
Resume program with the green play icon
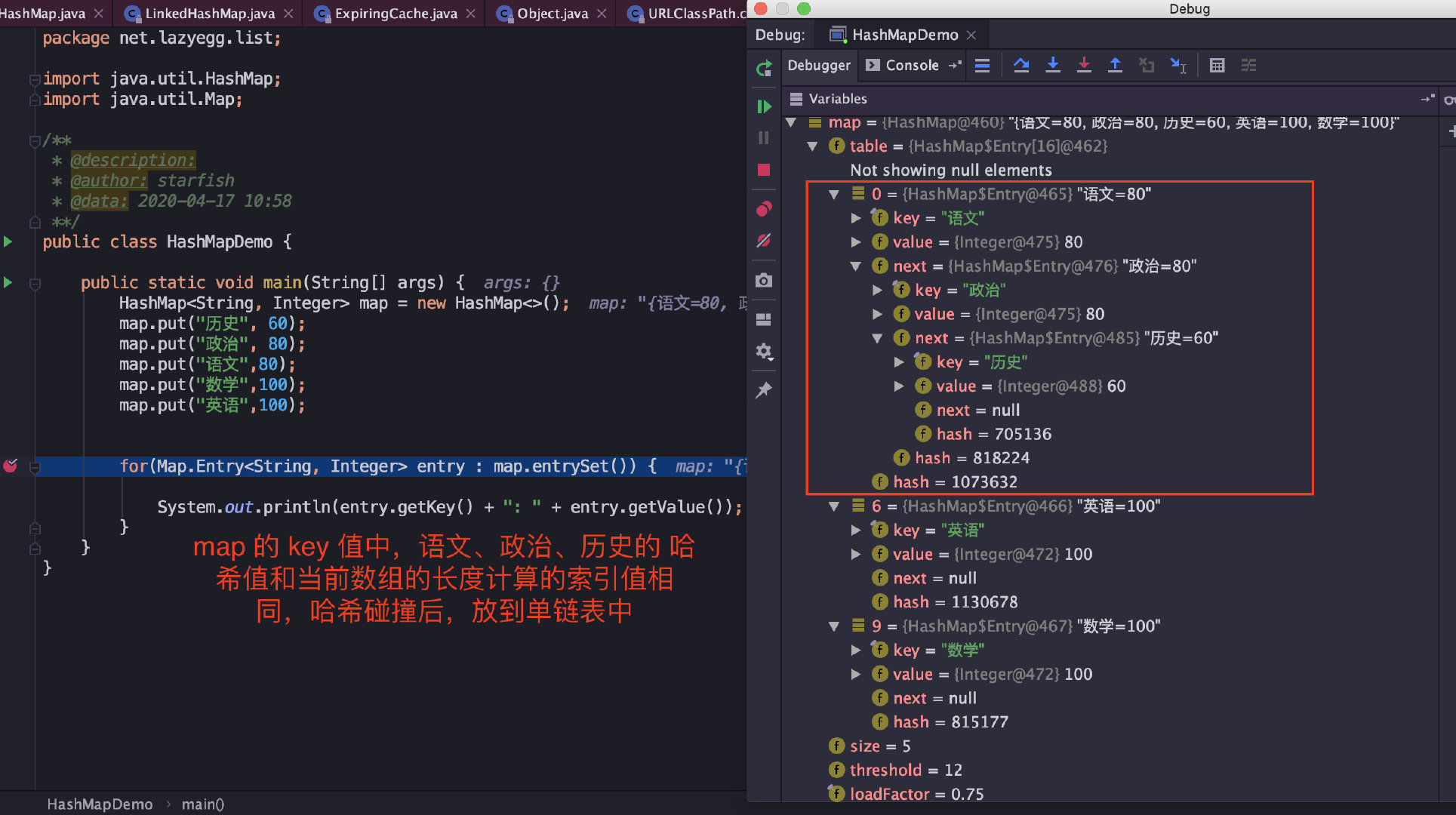point(764,106)
